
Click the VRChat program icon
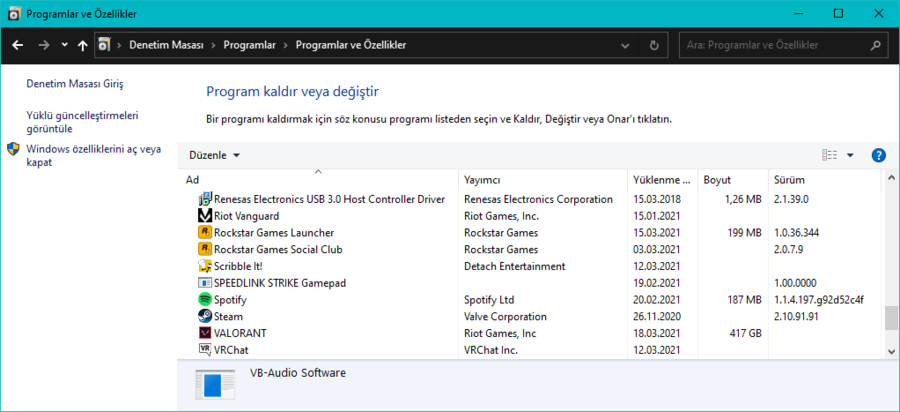coord(205,349)
